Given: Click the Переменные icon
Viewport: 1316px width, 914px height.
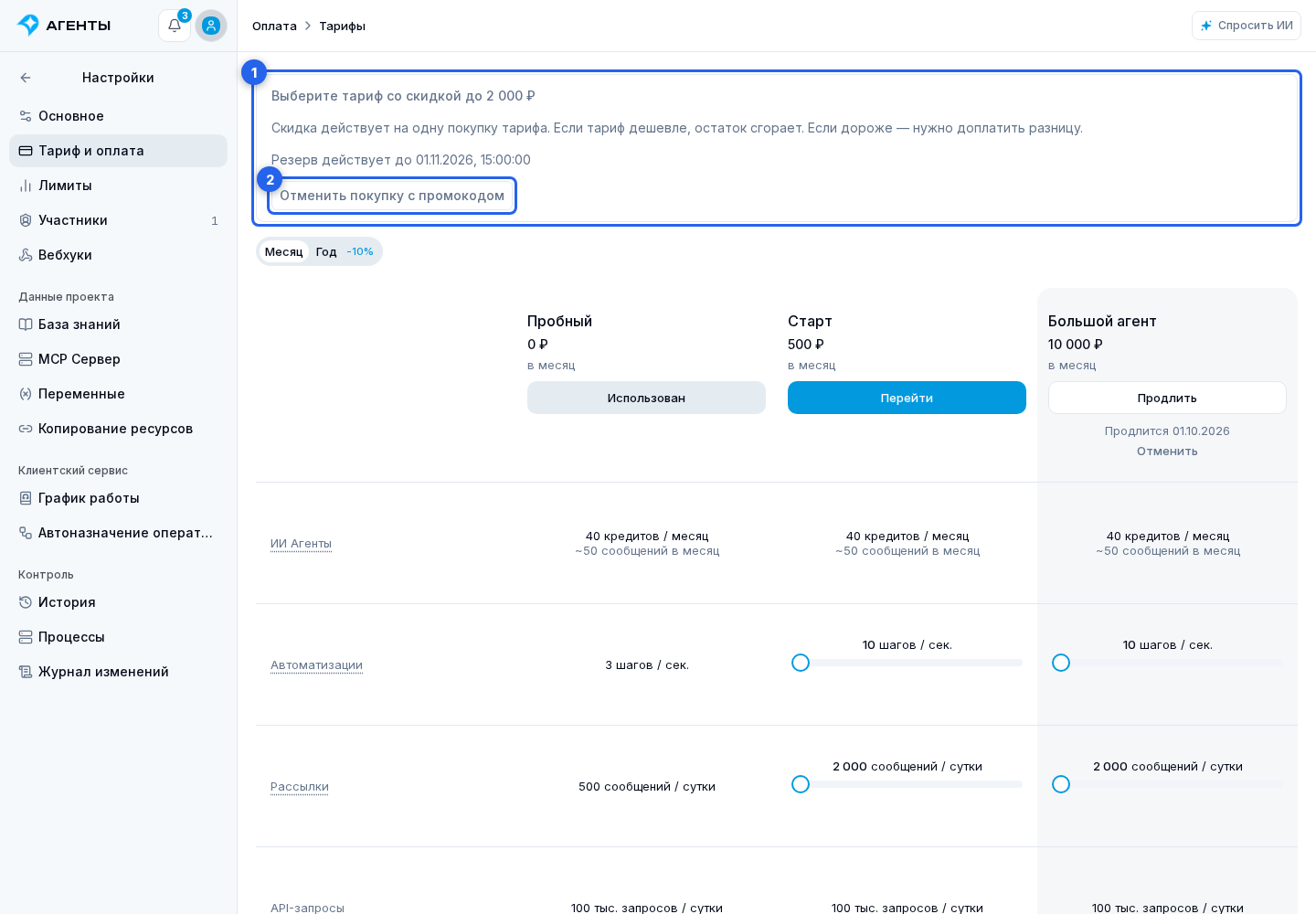Looking at the screenshot, I should 26,394.
